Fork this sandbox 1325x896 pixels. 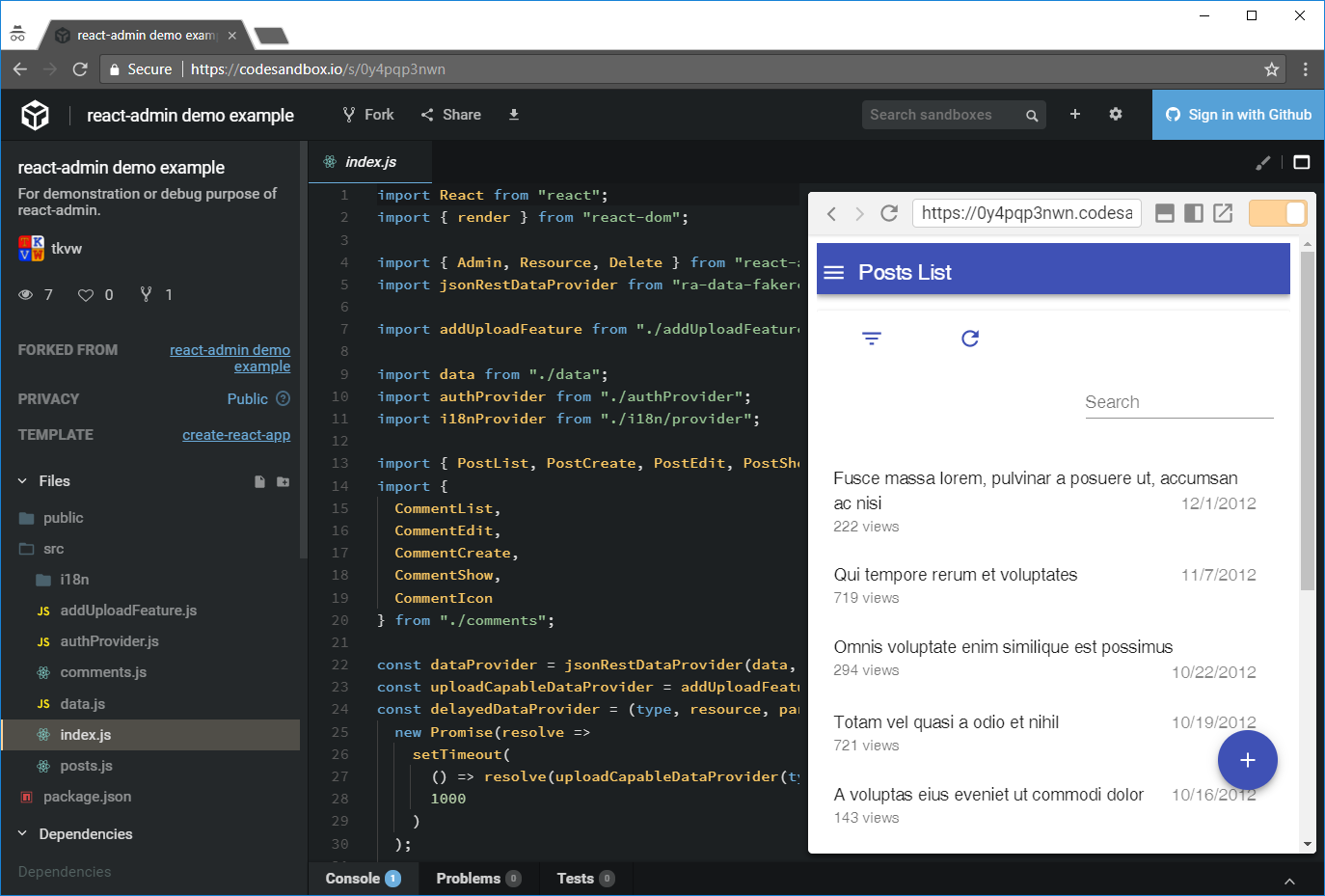(x=368, y=115)
